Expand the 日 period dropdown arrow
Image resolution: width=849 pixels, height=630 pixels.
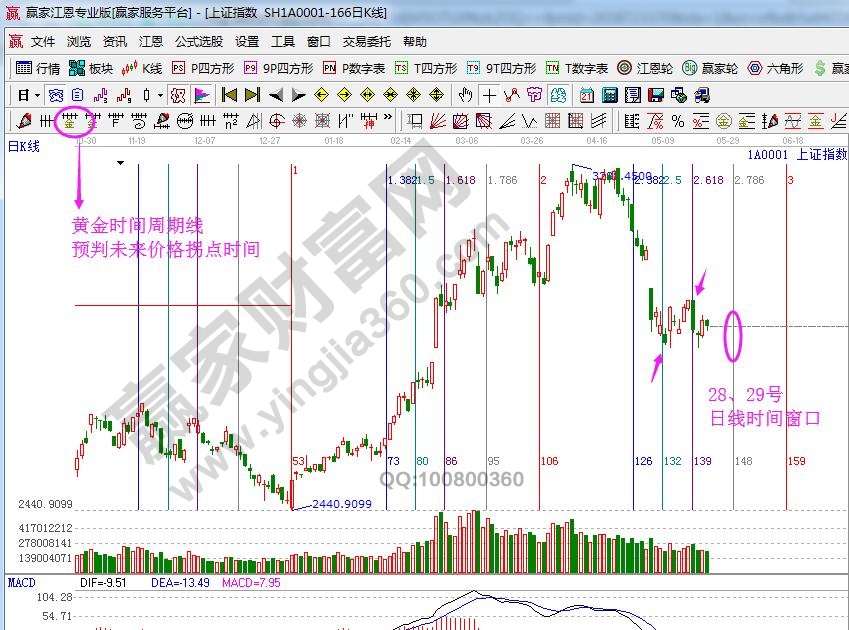click(x=36, y=95)
